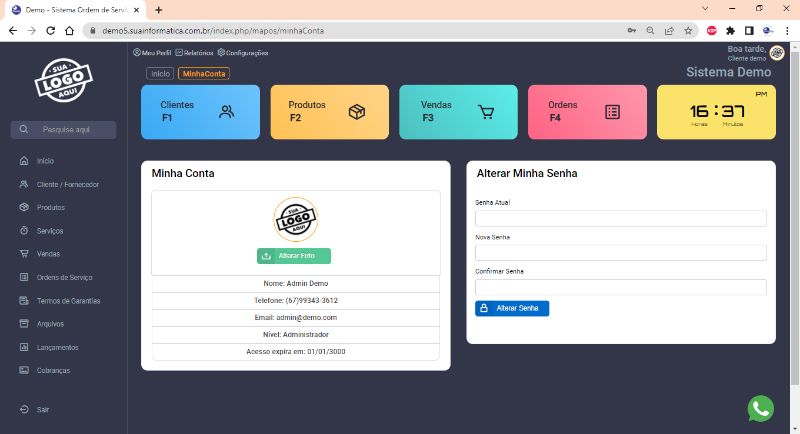The height and width of the screenshot is (434, 800).
Task: Open Meu Perfil in top menu
Action: (x=152, y=52)
